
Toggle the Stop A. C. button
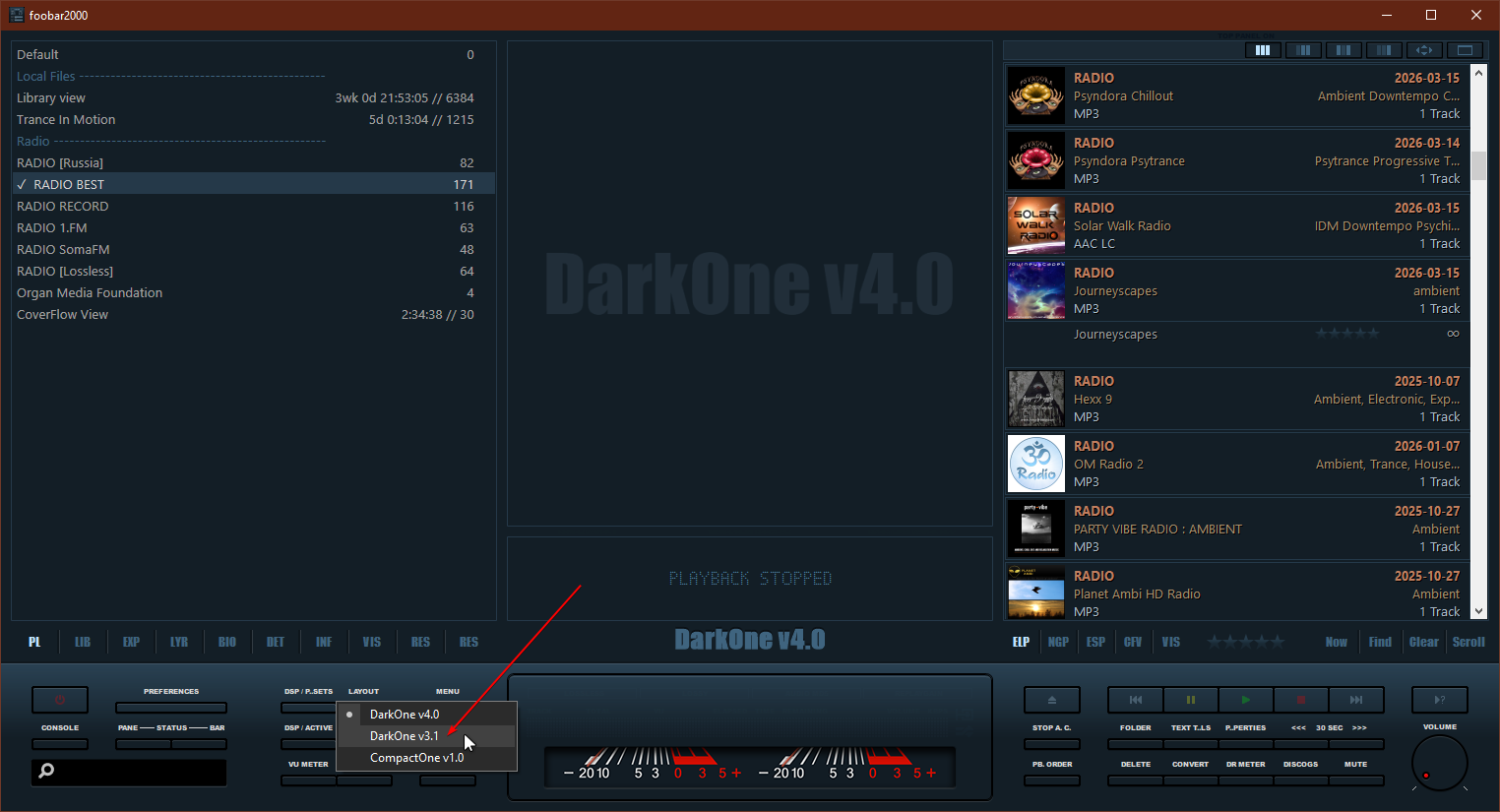[1051, 744]
